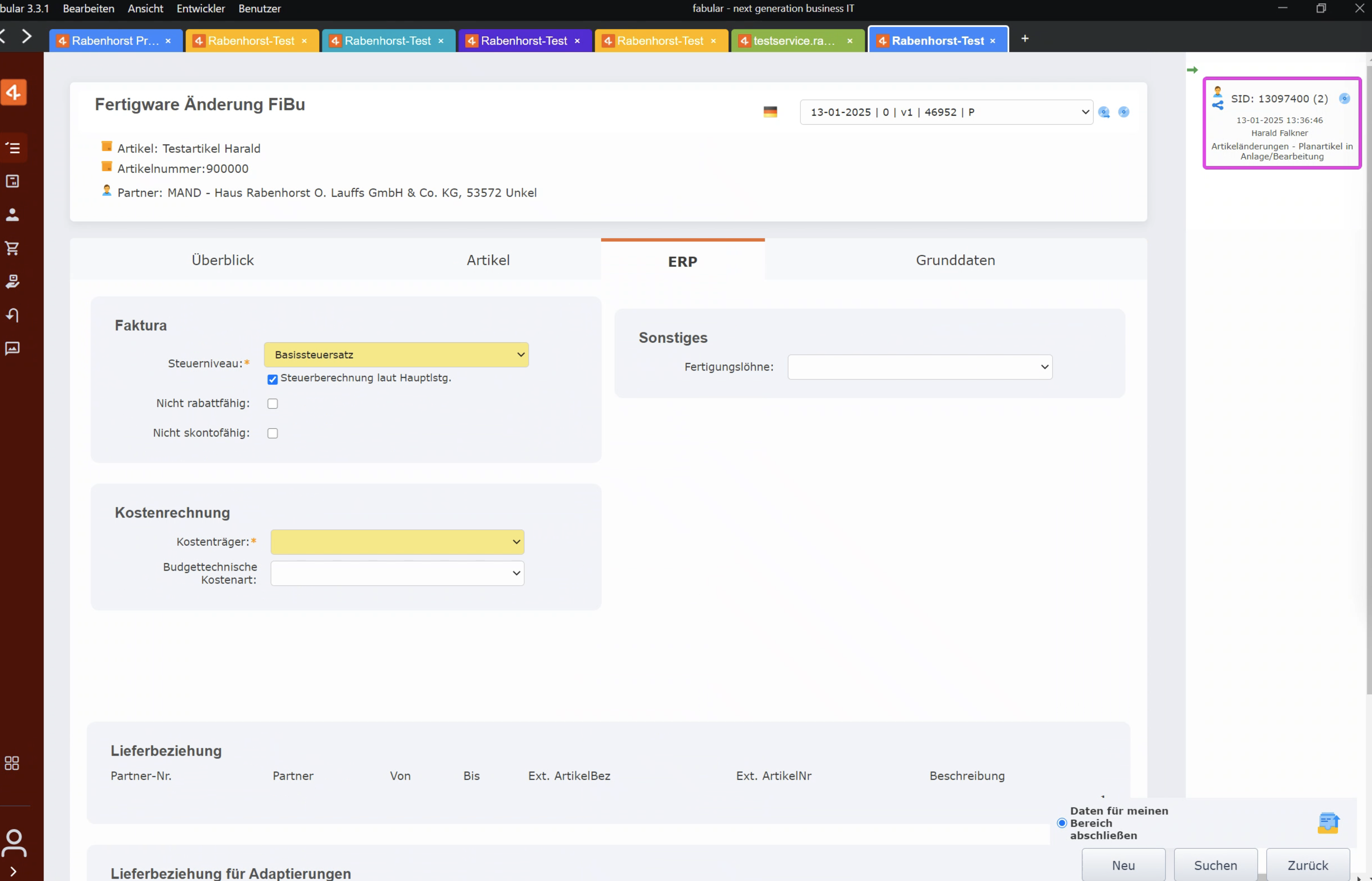Open the Steuerniveau dropdown
This screenshot has height=881, width=1372.
pos(396,355)
